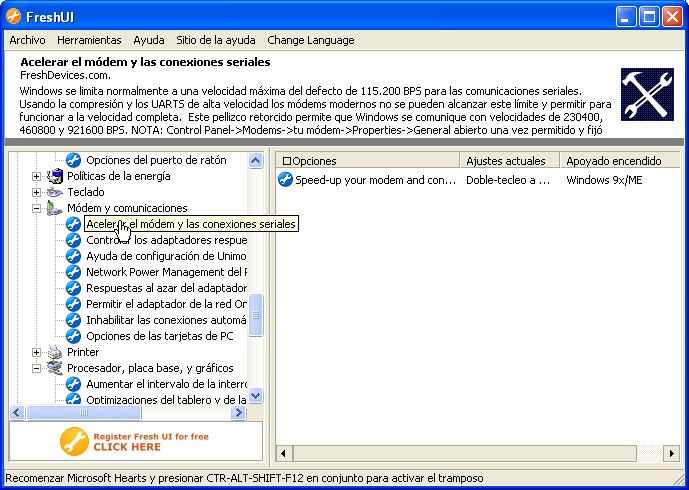689x490 pixels.
Task: Toggle the Opciones column header checkbox
Action: [286, 161]
